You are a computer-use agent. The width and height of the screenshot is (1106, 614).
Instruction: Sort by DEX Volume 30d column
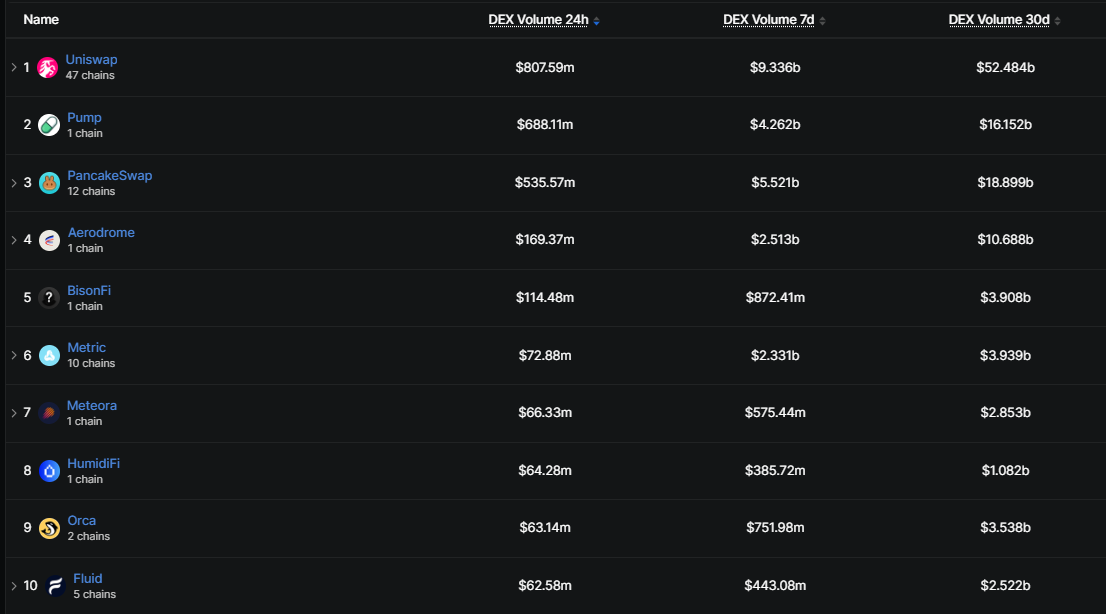click(1004, 20)
